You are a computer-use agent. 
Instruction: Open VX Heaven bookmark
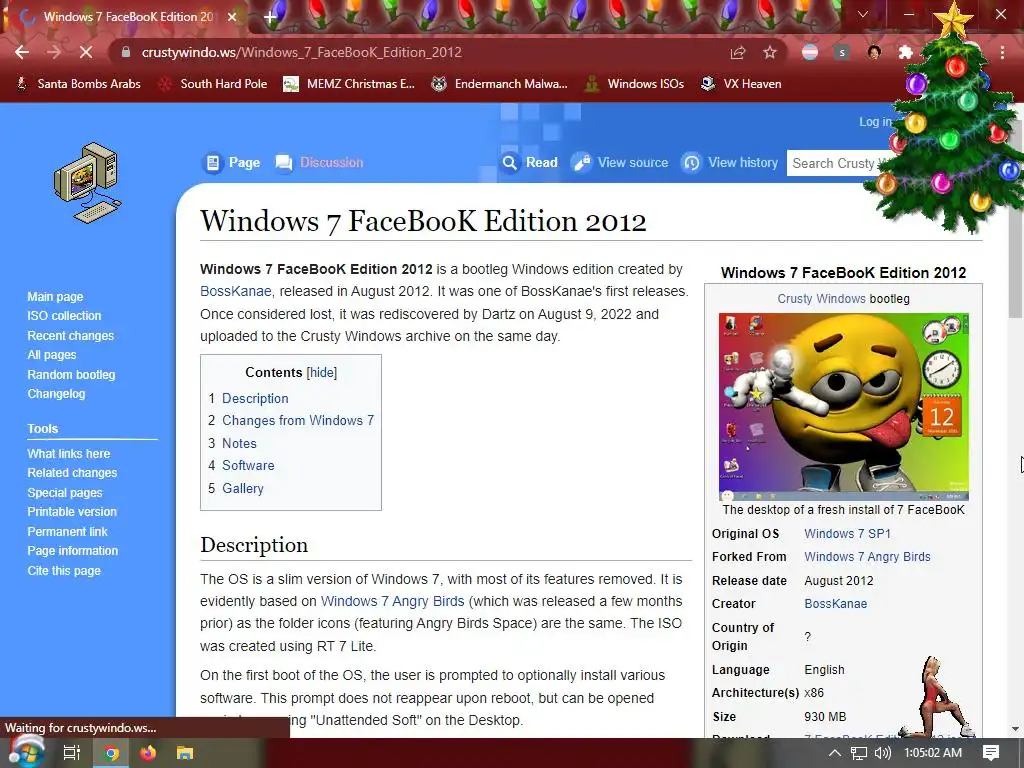tap(741, 84)
